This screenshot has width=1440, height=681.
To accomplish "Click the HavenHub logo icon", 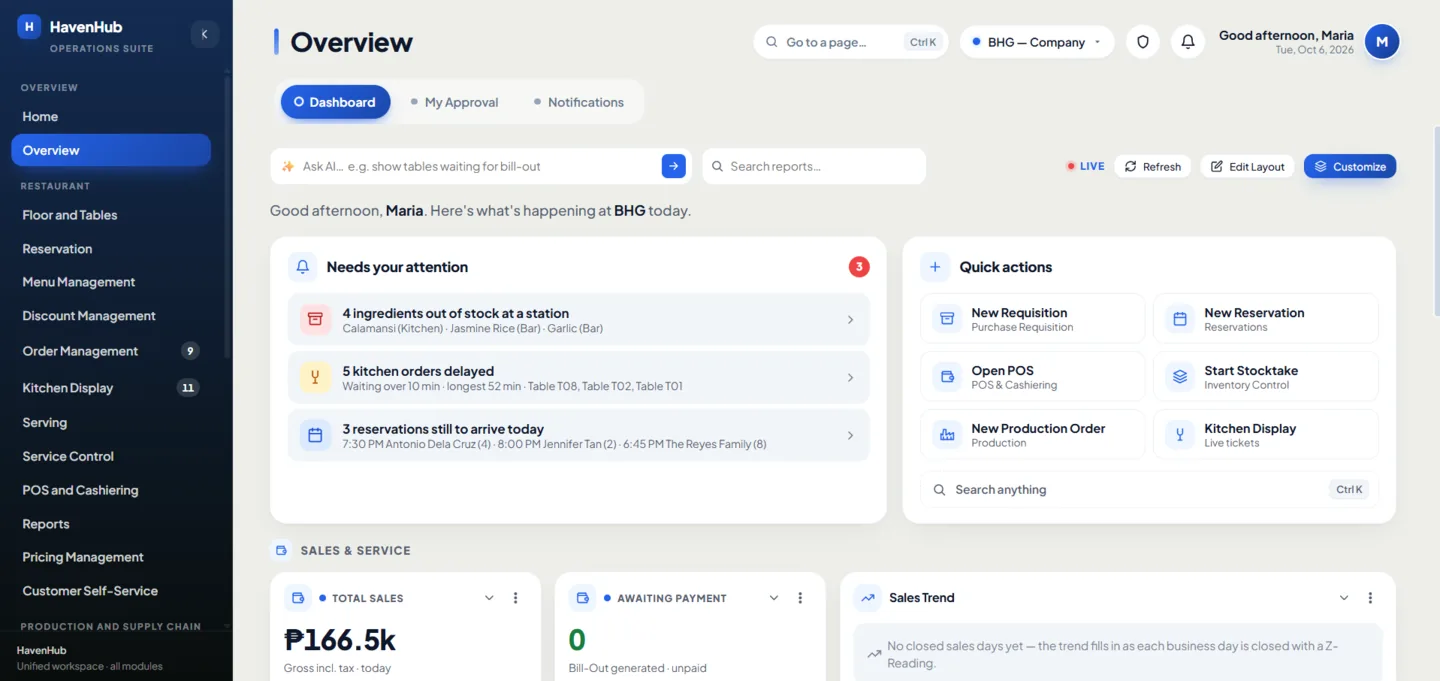I will (x=29, y=27).
